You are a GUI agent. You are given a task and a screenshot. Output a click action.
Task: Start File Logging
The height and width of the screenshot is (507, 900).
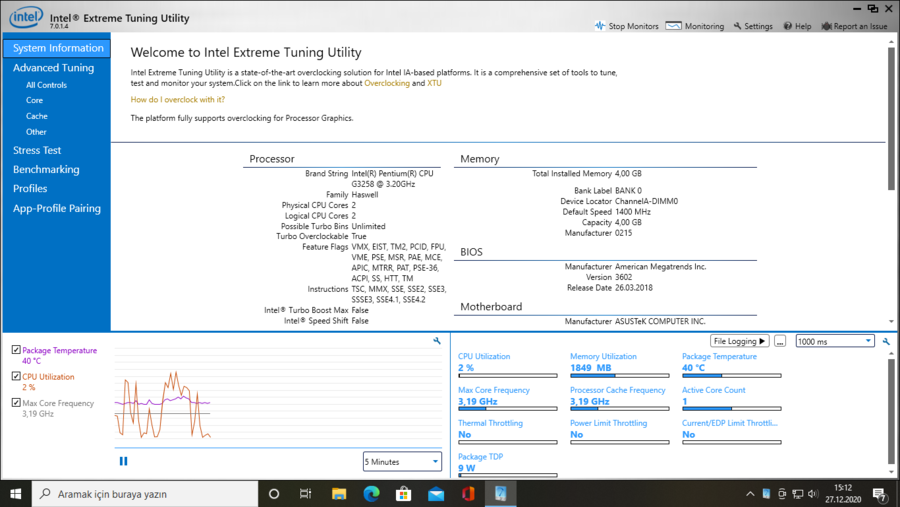pyautogui.click(x=739, y=341)
